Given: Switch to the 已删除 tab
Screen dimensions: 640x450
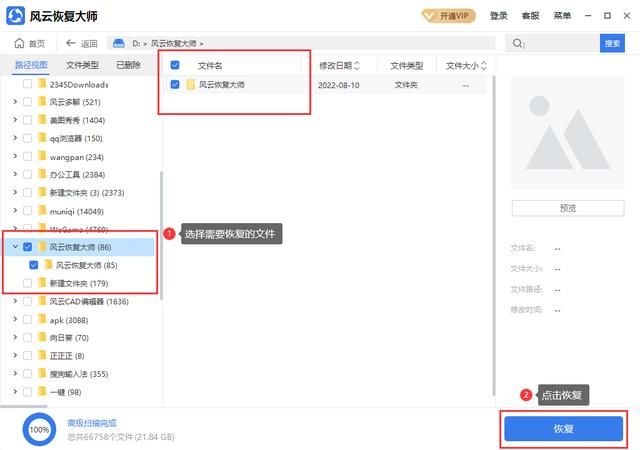Looking at the screenshot, I should [128, 65].
